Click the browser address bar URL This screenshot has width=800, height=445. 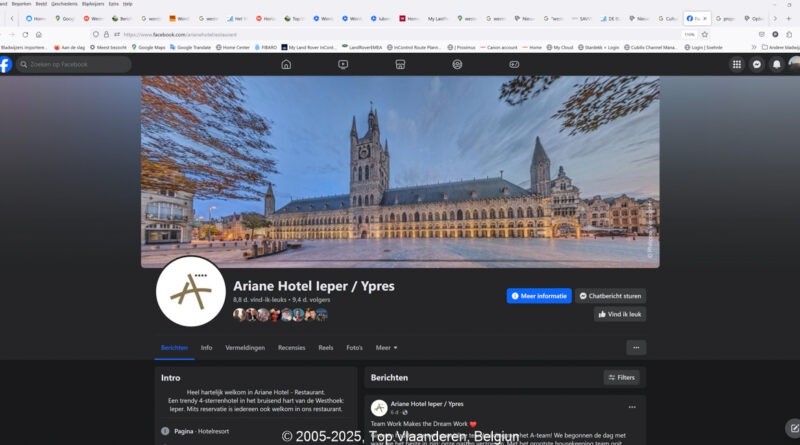pos(180,35)
